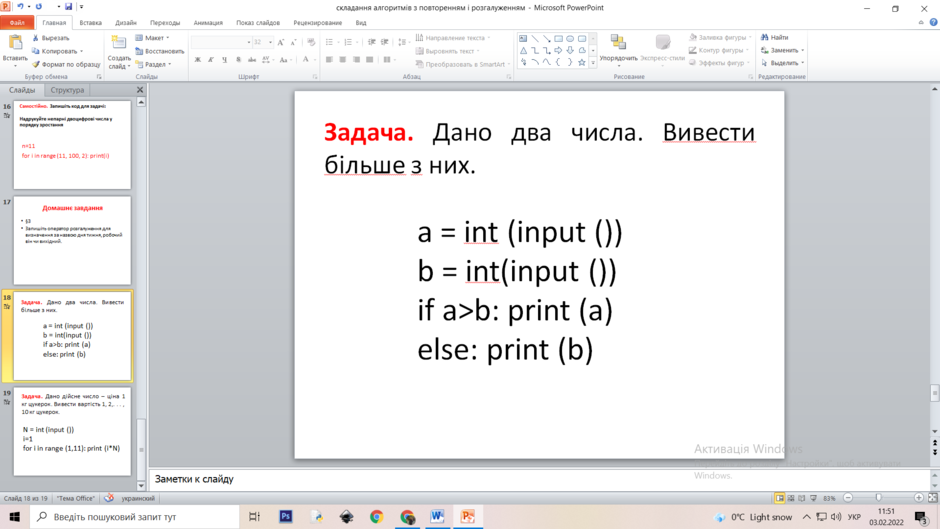Switch to Design (Дизайн) ribbon tab
940x529 pixels.
(126, 23)
